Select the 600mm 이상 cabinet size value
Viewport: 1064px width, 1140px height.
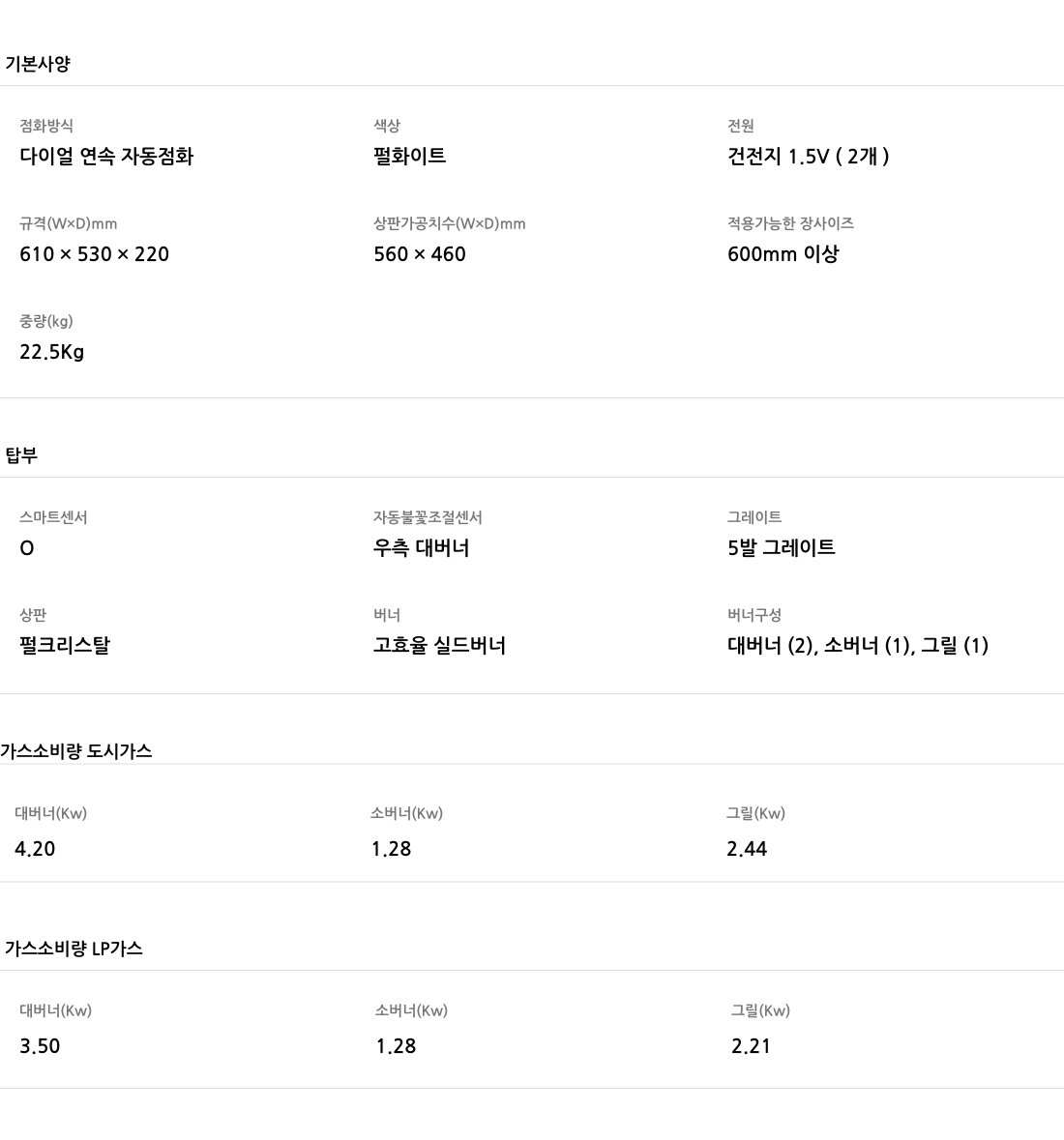(783, 254)
